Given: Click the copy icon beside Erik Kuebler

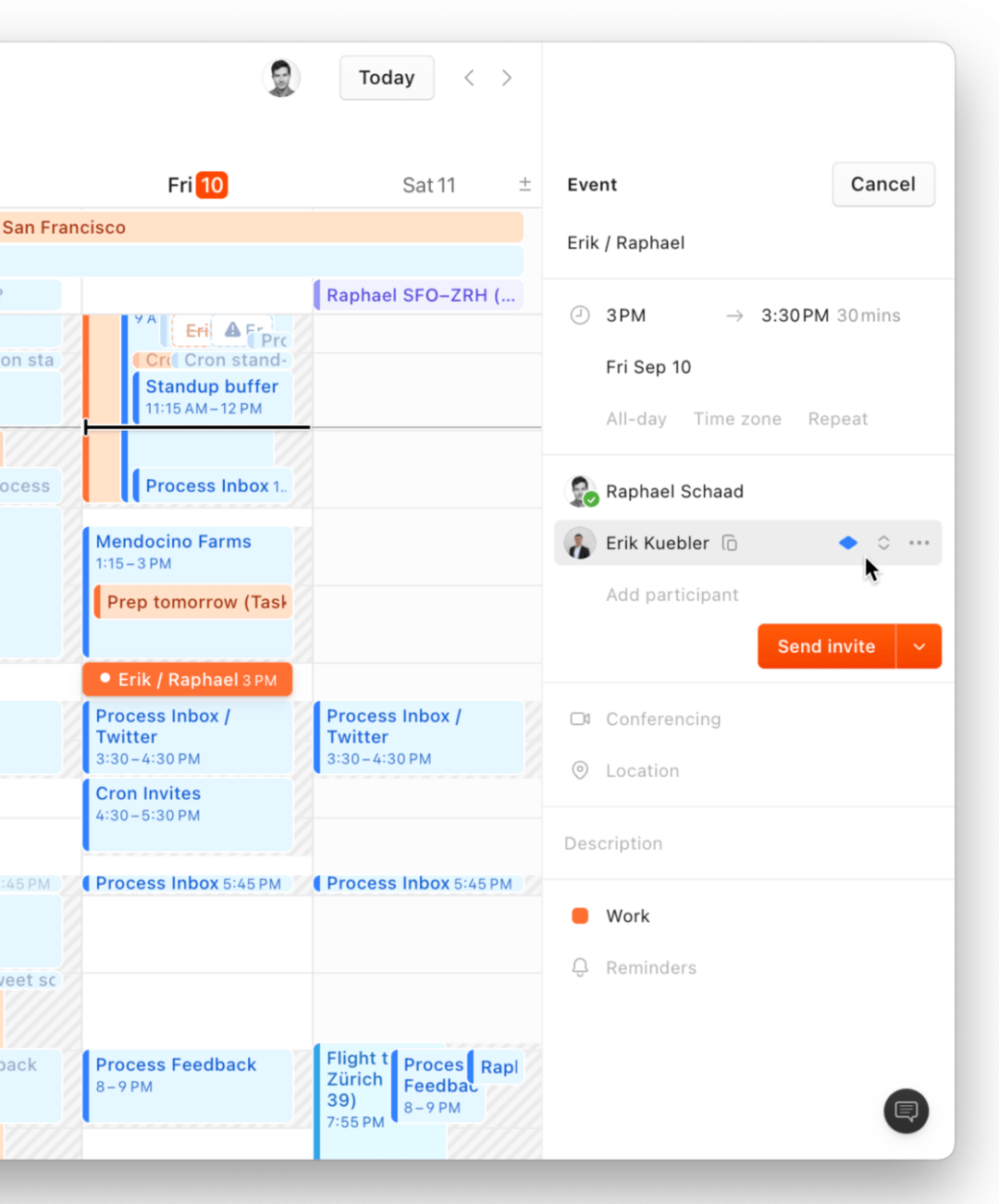Looking at the screenshot, I should 730,543.
